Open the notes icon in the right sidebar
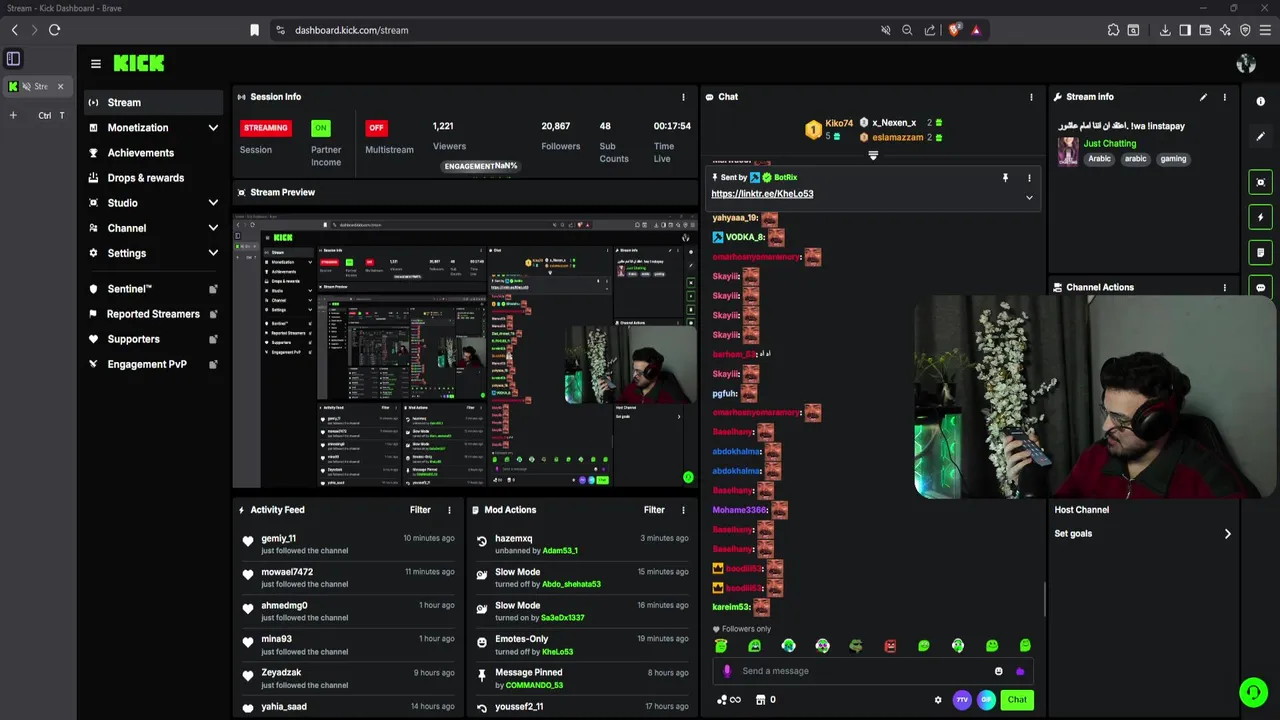 tap(1260, 252)
